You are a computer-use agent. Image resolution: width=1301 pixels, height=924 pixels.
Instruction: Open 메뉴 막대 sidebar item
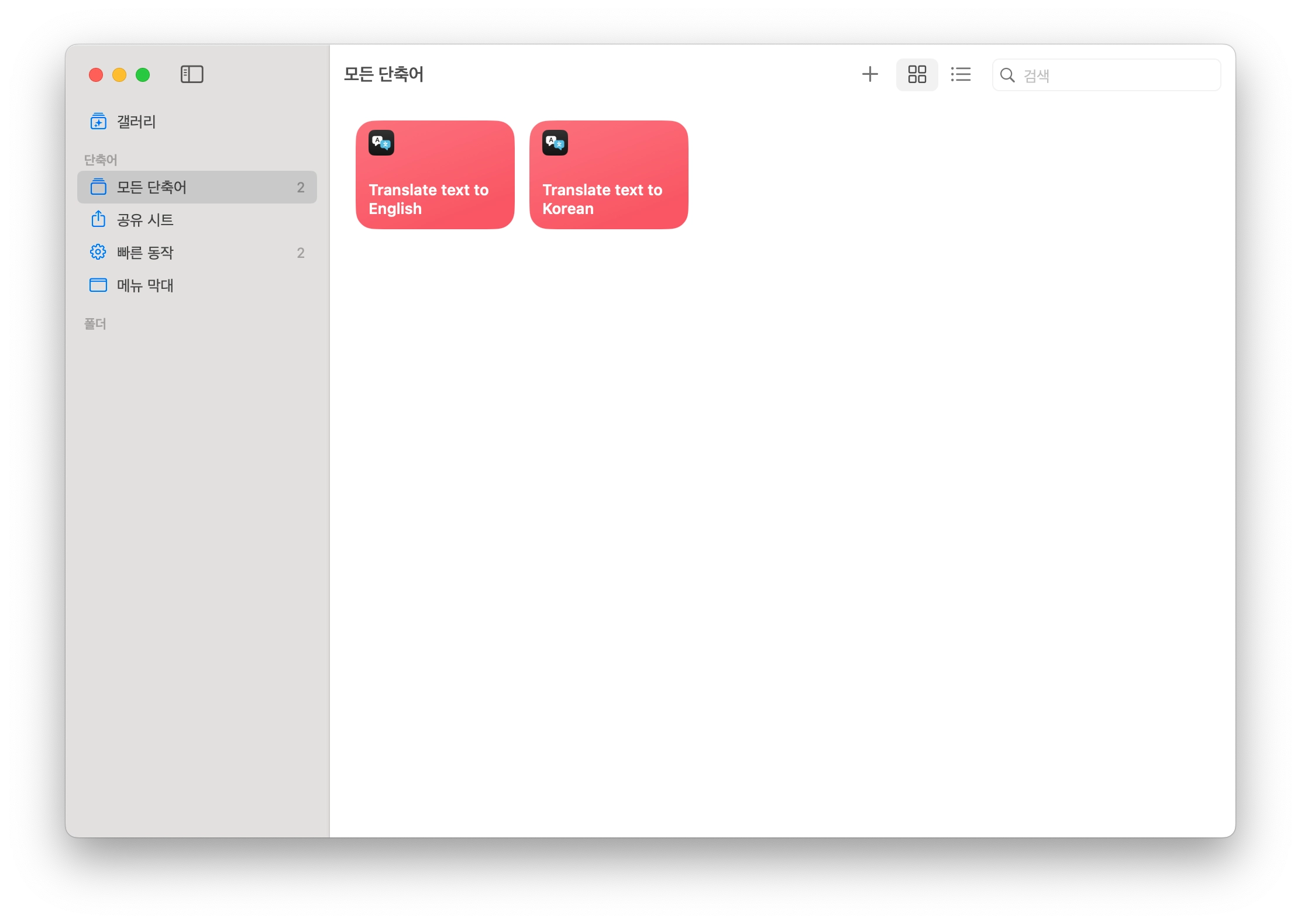[145, 285]
